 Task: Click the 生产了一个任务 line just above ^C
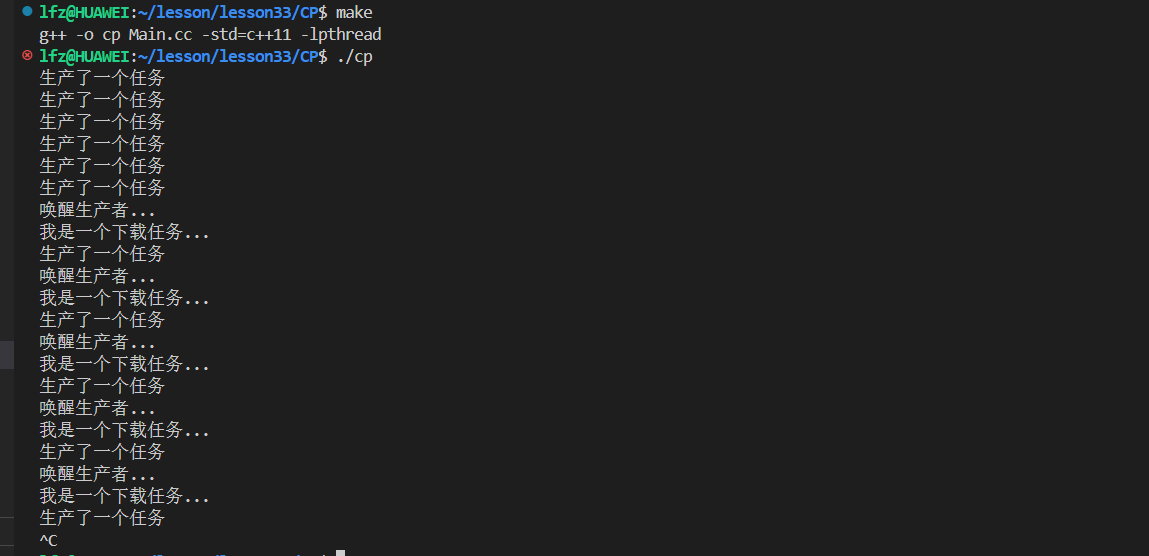click(x=102, y=518)
